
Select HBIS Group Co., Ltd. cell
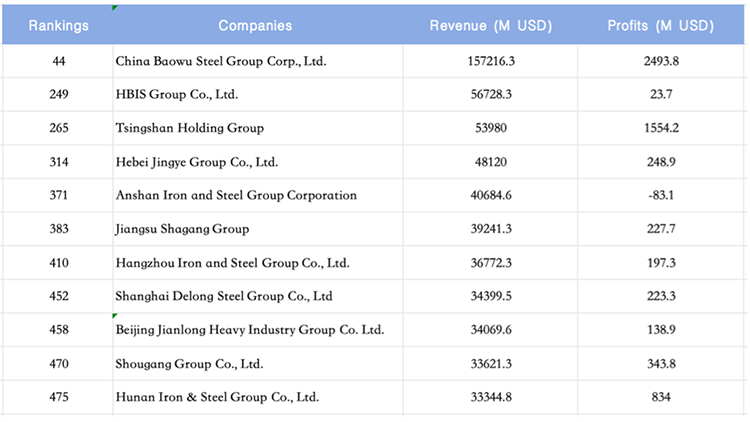tap(258, 94)
